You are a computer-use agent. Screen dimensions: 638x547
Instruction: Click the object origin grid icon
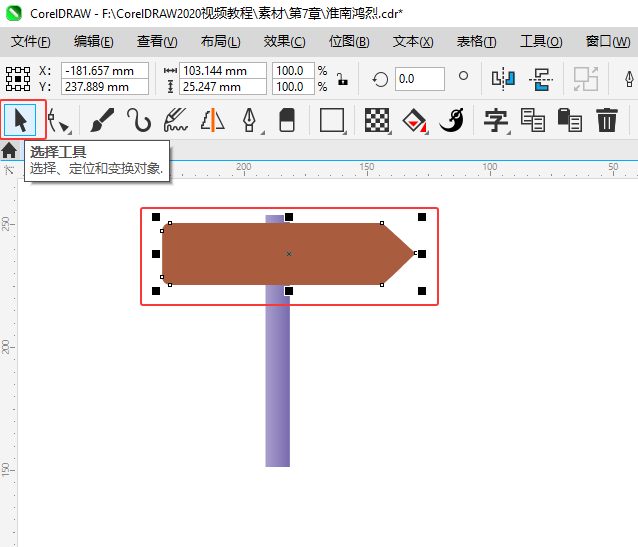tap(17, 79)
